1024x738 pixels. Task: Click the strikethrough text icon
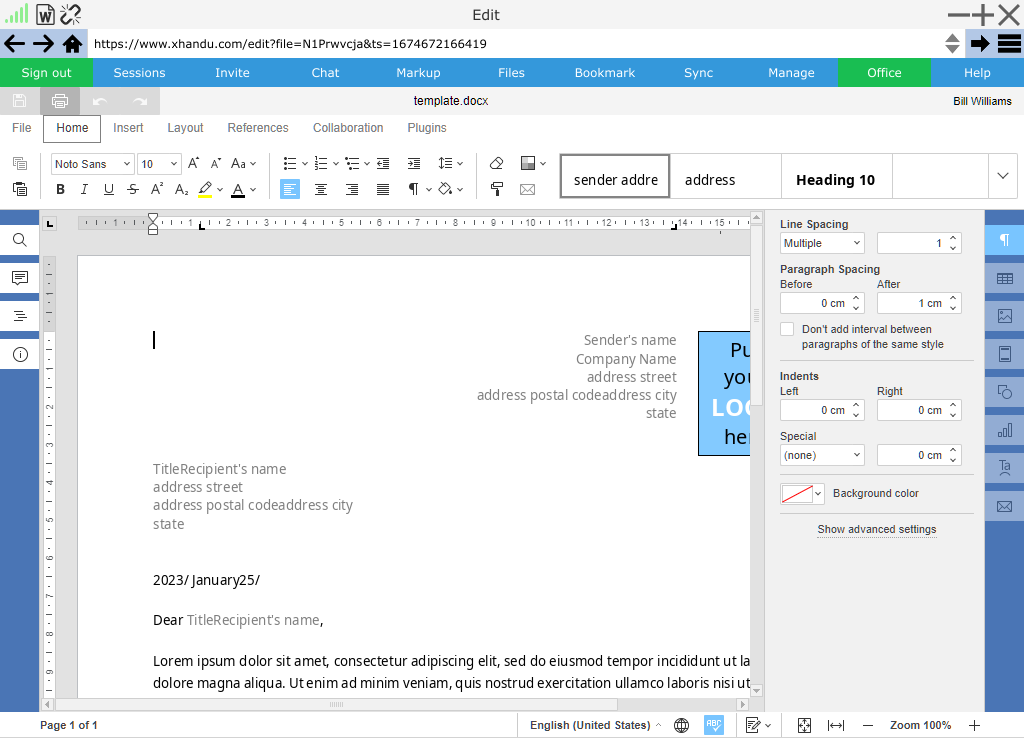[133, 189]
